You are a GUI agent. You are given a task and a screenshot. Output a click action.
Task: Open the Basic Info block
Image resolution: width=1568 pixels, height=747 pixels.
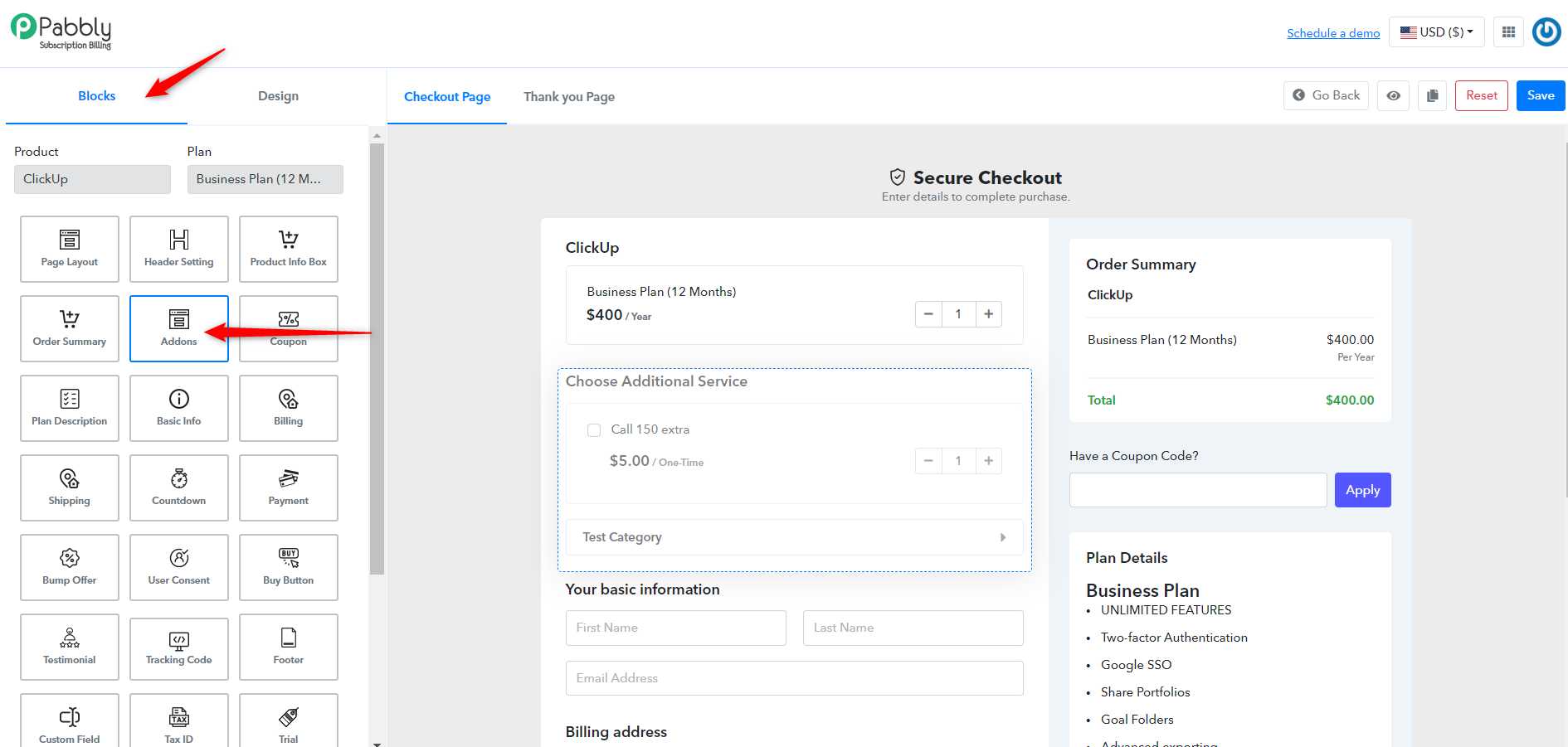click(x=179, y=408)
